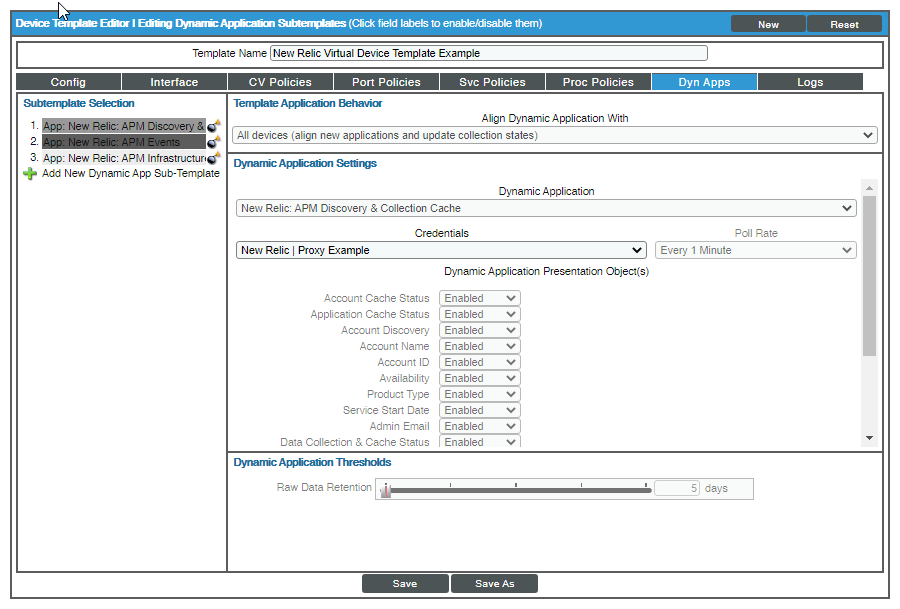Screen dimensions: 900x609
Task: Open Account Name Enabled dropdown
Action: (479, 346)
